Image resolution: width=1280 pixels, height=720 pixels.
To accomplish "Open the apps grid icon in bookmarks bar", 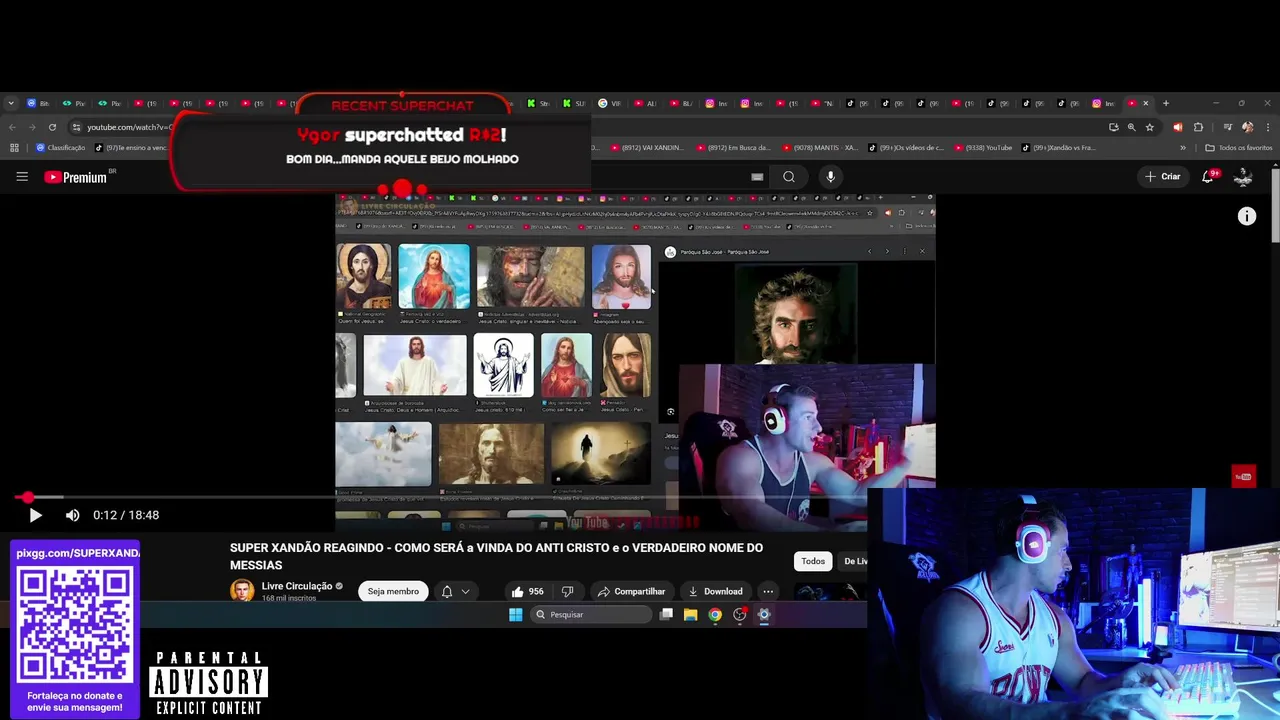I will click(14, 148).
